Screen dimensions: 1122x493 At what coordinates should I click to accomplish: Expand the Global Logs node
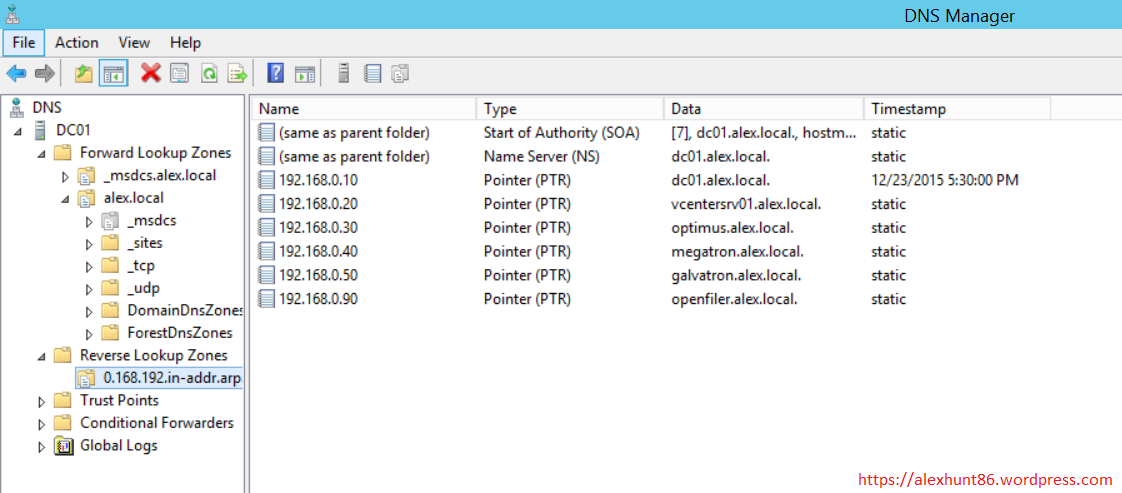42,446
